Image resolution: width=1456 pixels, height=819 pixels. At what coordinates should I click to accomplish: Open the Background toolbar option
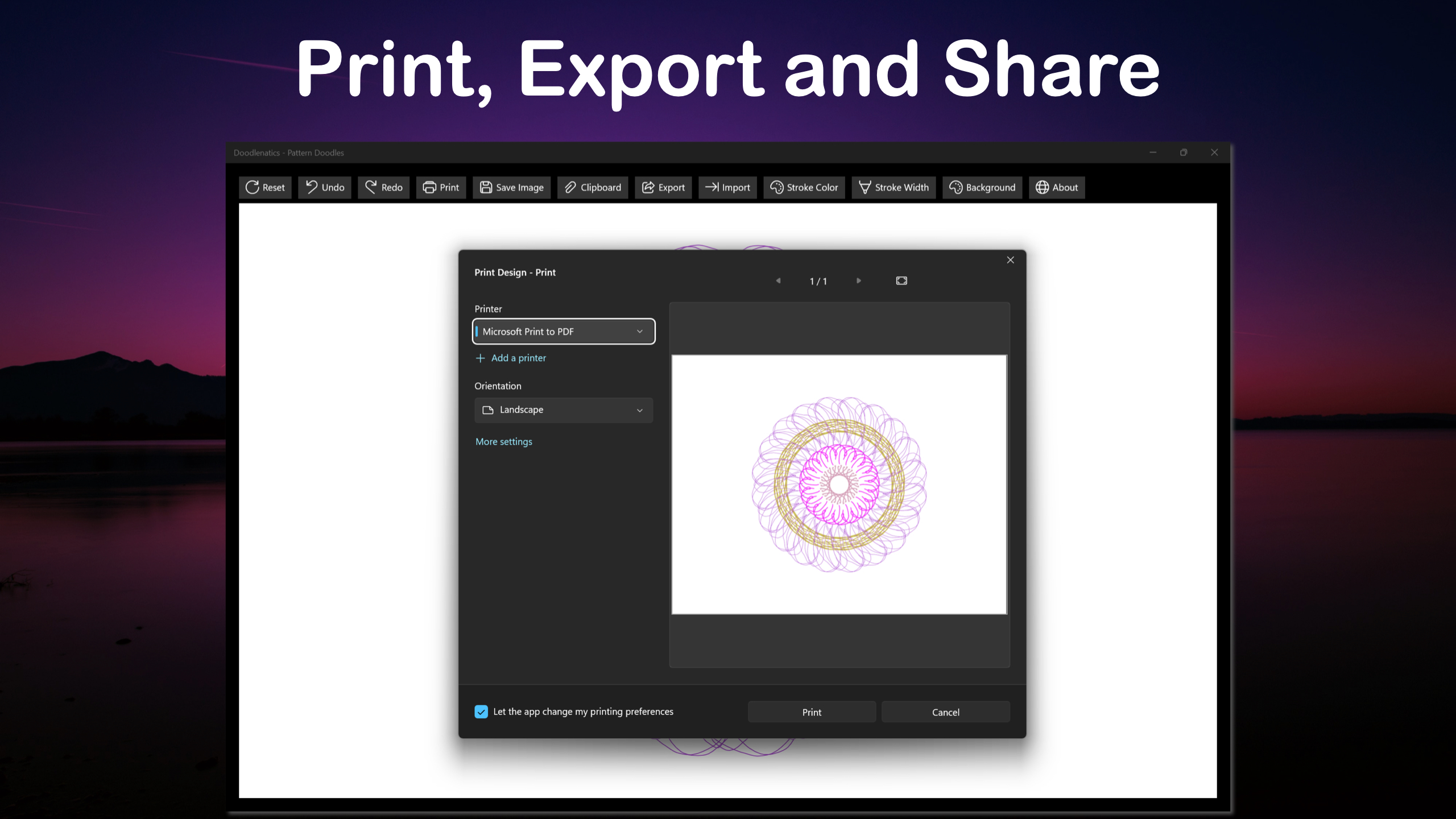pos(982,187)
